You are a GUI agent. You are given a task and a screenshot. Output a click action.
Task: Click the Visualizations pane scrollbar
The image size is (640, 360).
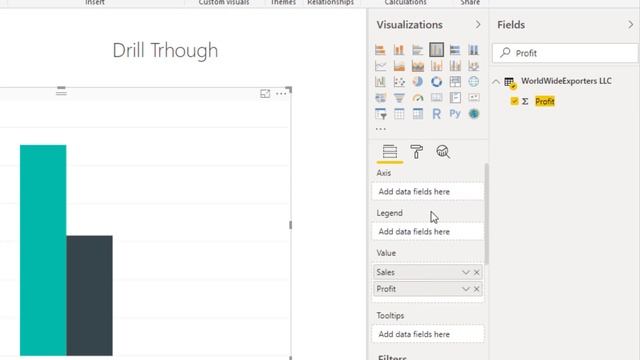pyautogui.click(x=486, y=213)
